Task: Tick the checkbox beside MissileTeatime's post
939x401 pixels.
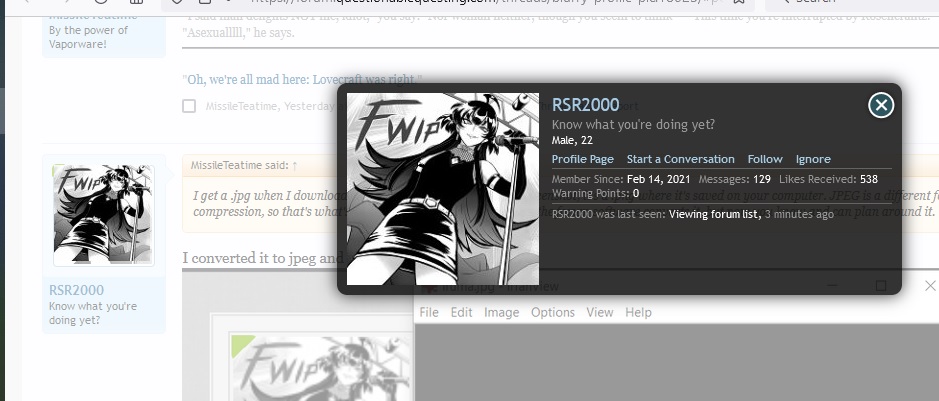Action: point(189,106)
